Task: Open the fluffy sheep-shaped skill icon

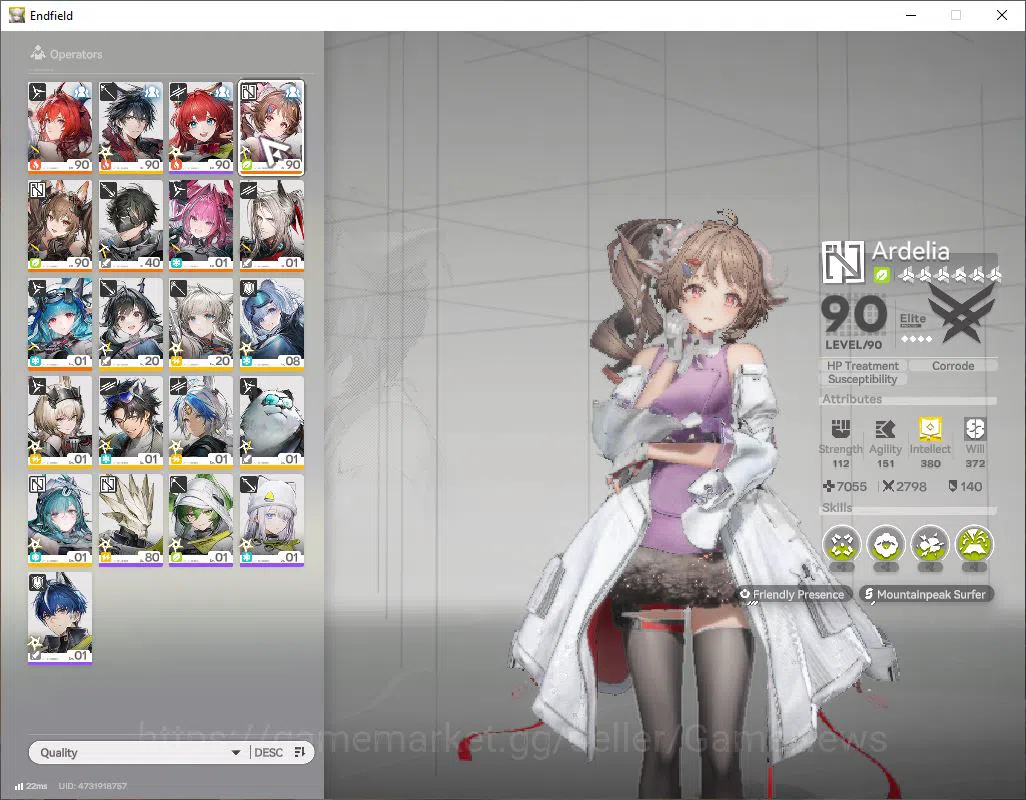Action: [885, 544]
